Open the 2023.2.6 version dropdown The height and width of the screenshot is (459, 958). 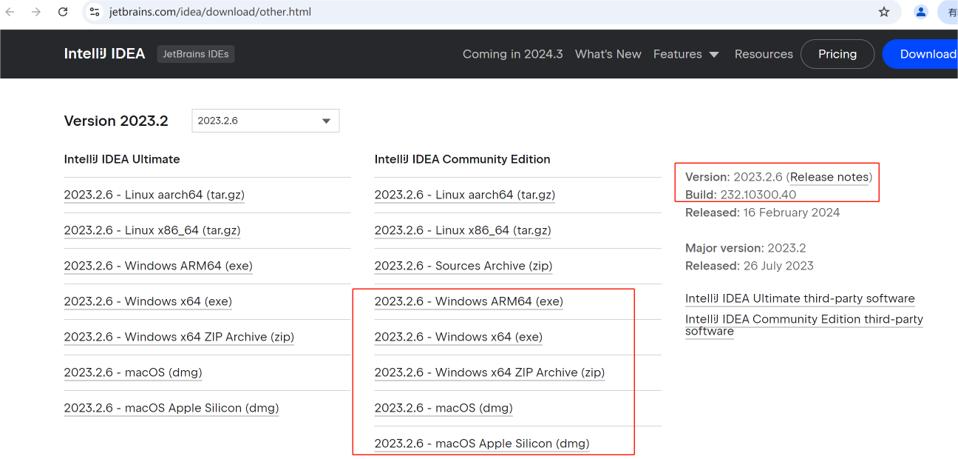[x=265, y=121]
